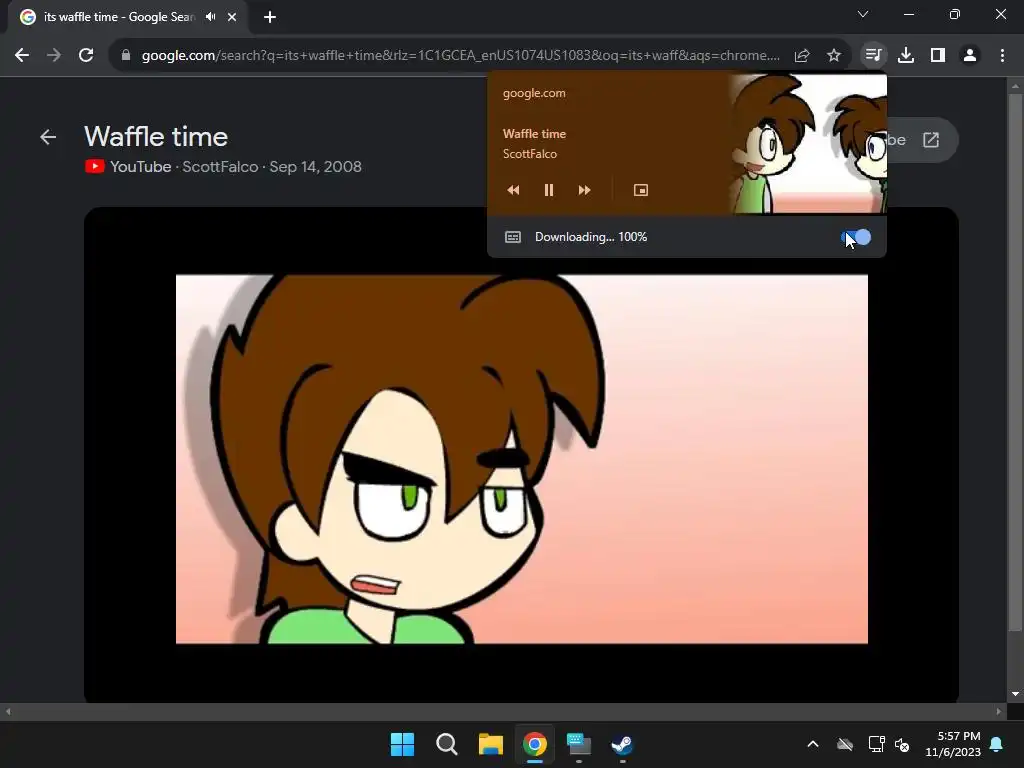Bookmark this tab with star icon
The image size is (1024, 768).
click(x=834, y=56)
